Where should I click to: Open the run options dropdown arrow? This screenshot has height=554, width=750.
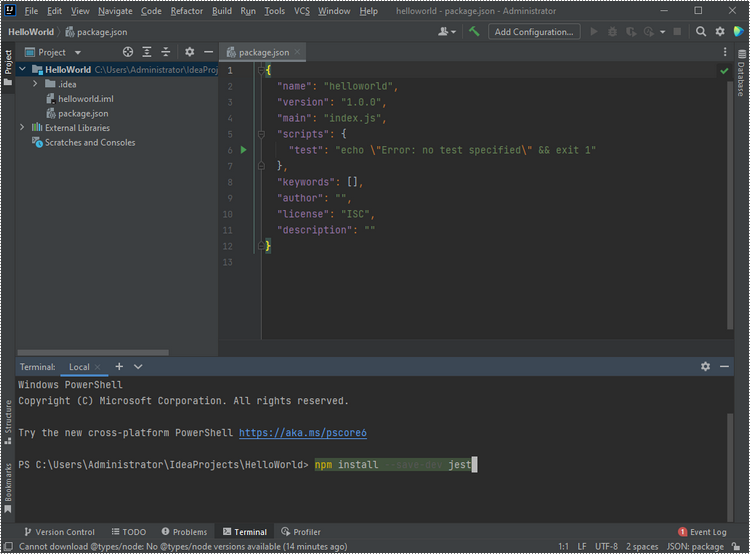[662, 32]
